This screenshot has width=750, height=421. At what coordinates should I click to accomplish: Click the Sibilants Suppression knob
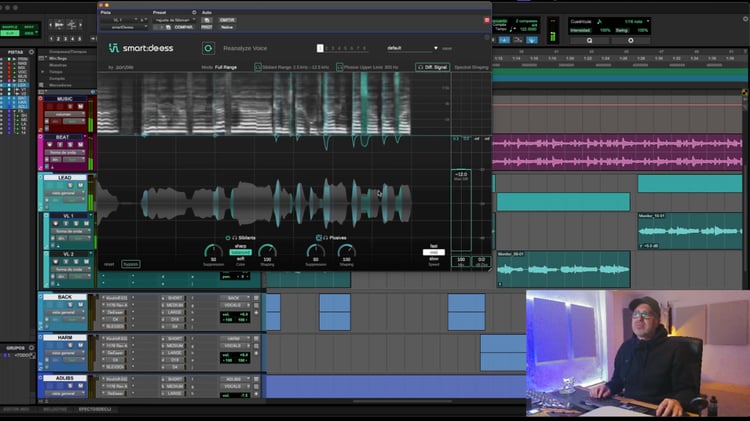tap(213, 251)
